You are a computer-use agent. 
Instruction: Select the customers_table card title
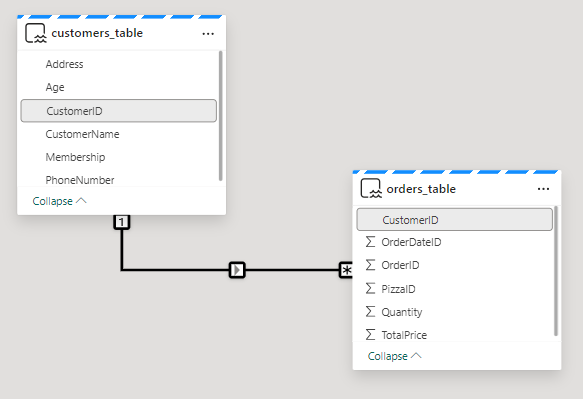(x=97, y=33)
